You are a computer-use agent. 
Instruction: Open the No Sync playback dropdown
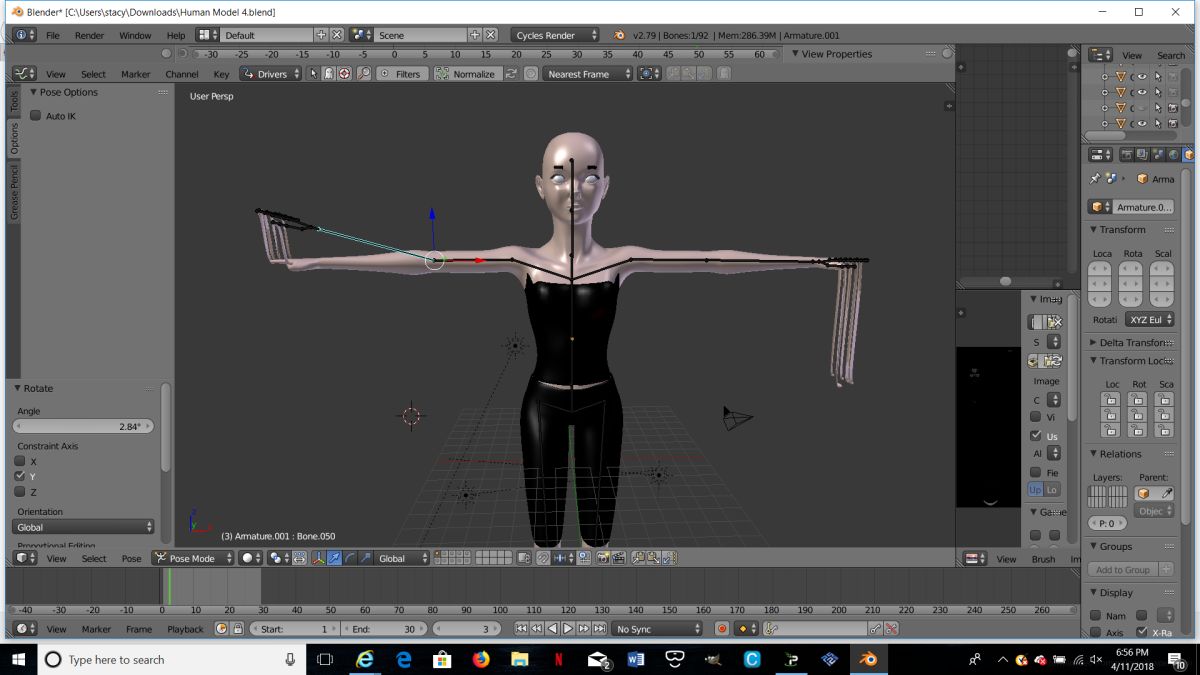tap(658, 629)
